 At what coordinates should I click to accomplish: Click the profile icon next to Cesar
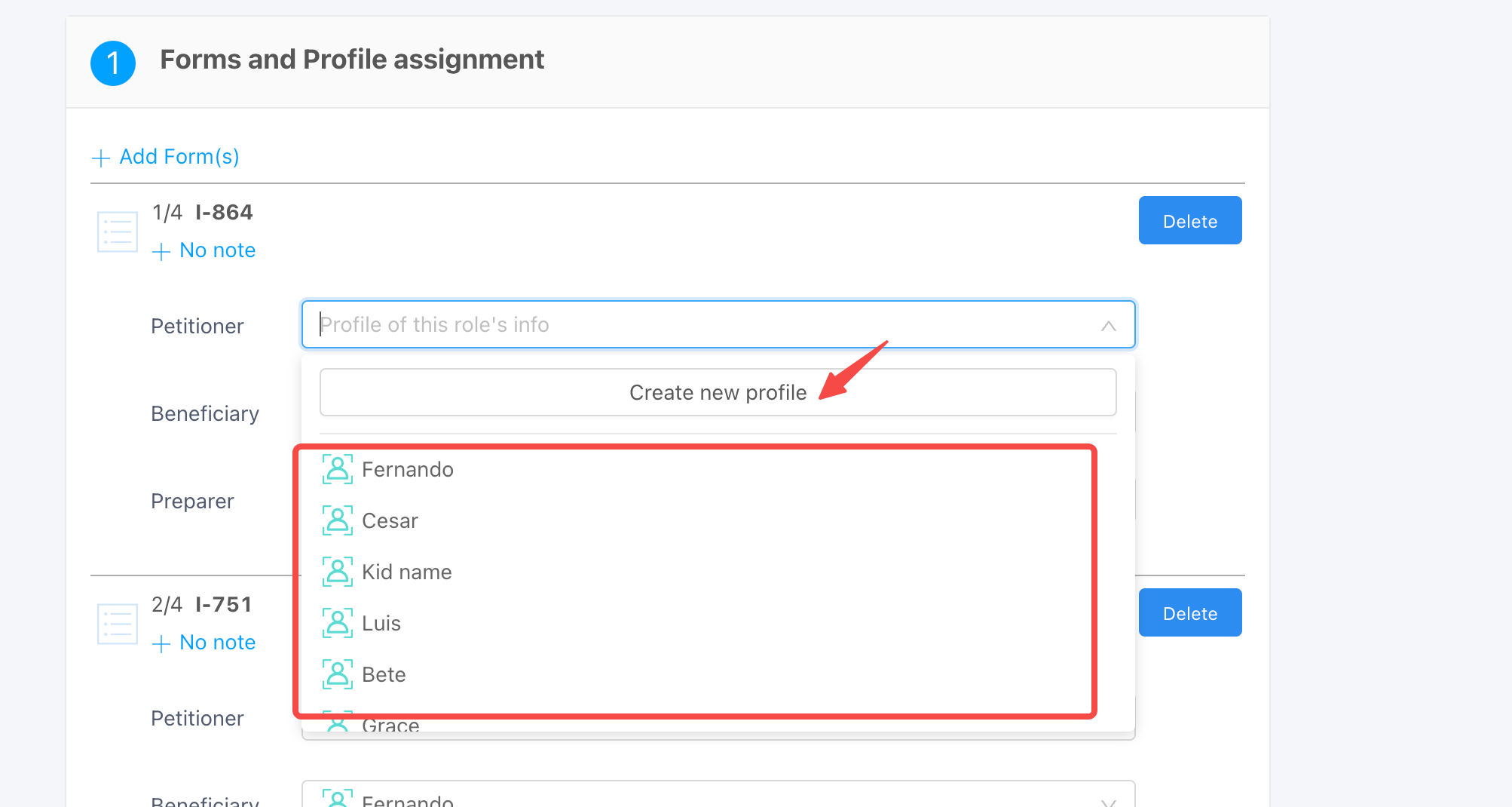coord(337,520)
